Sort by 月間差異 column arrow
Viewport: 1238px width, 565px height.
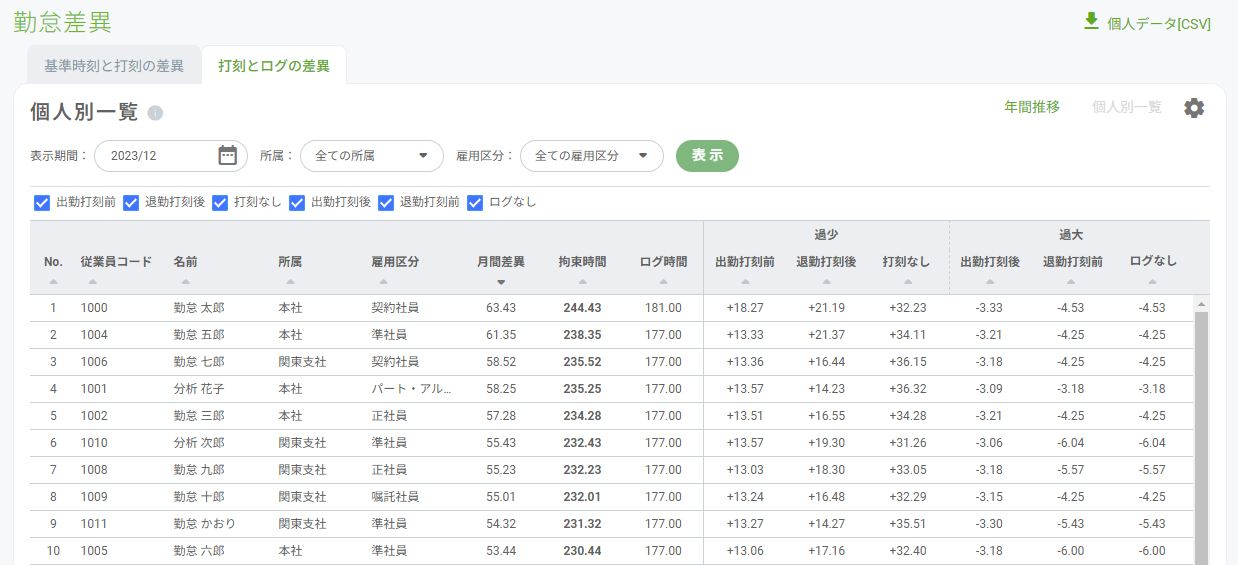[x=501, y=282]
